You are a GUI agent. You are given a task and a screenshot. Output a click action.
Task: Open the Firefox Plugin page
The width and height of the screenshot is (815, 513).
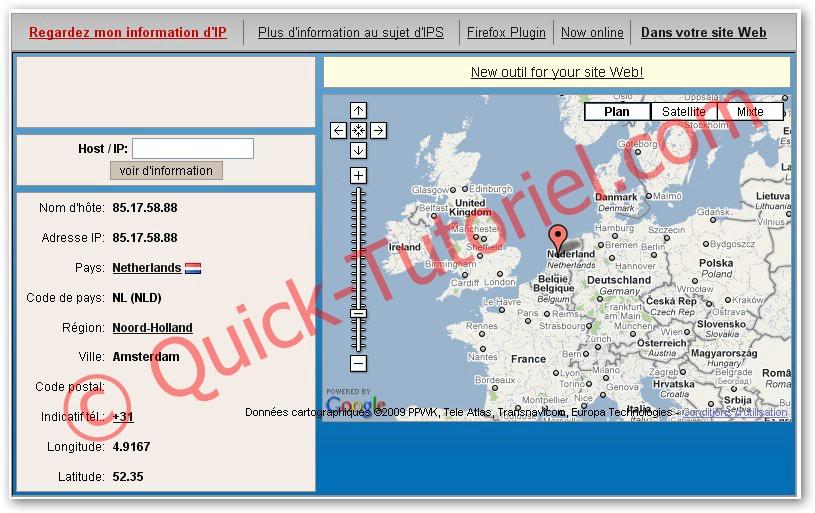coord(506,32)
